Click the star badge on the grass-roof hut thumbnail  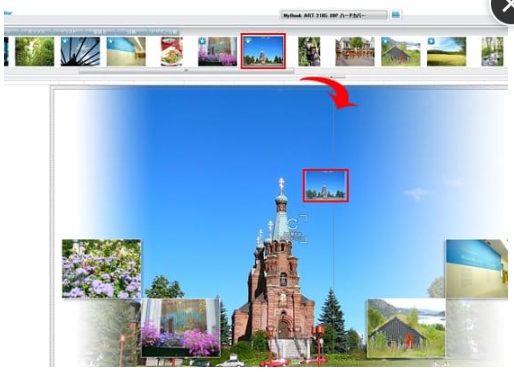tap(386, 41)
